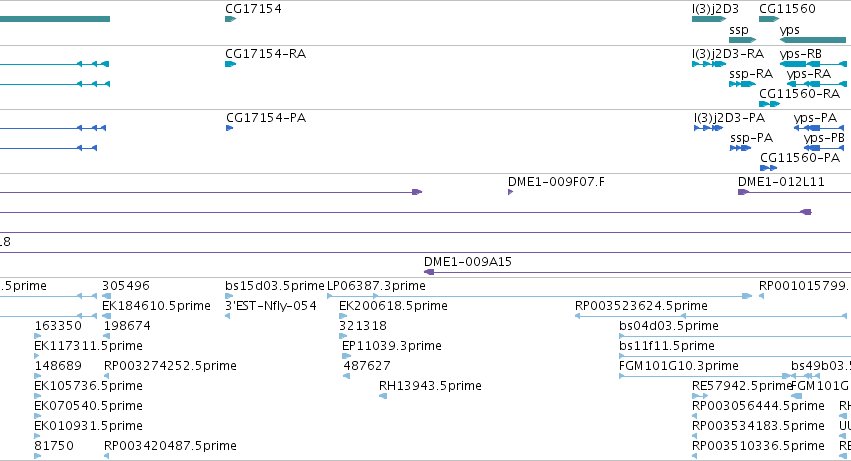Click the EK117311.5prime EST label
851x461 pixels.
88,346
